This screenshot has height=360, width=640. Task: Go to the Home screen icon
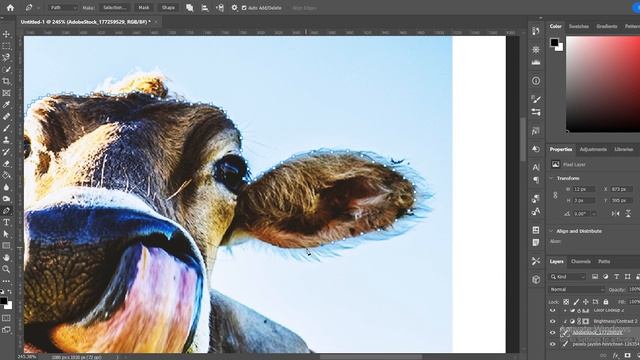pos(10,7)
